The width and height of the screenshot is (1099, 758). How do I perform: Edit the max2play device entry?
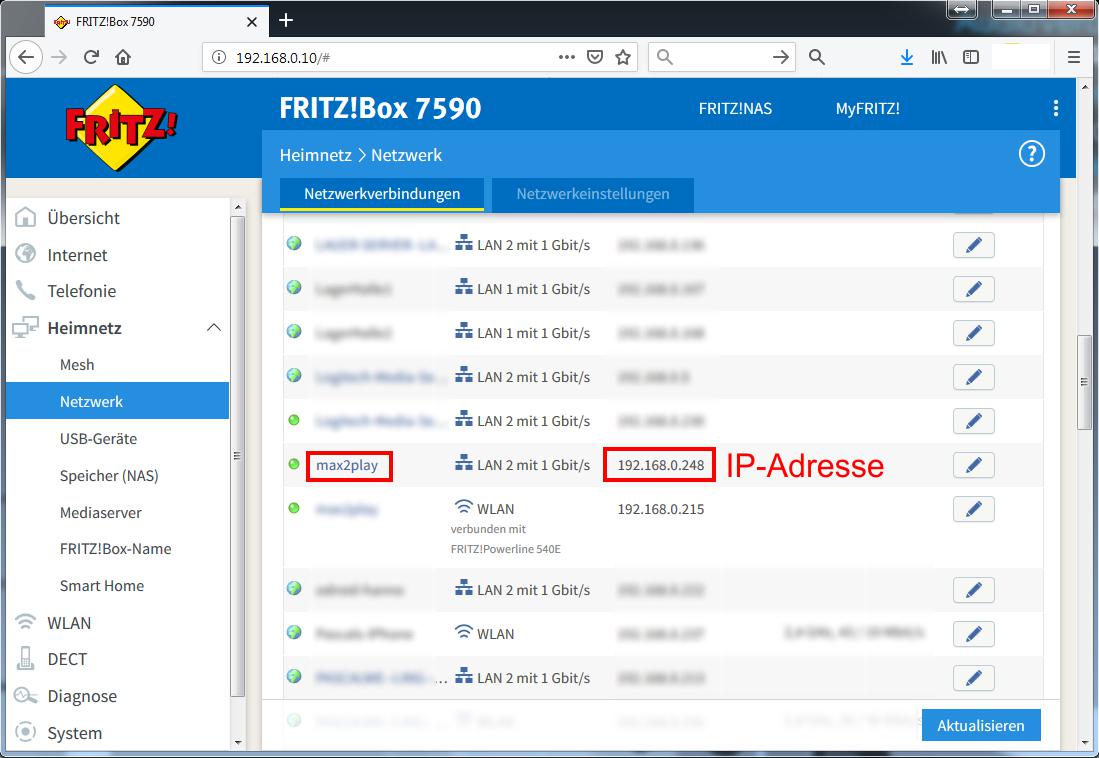pyautogui.click(x=974, y=465)
